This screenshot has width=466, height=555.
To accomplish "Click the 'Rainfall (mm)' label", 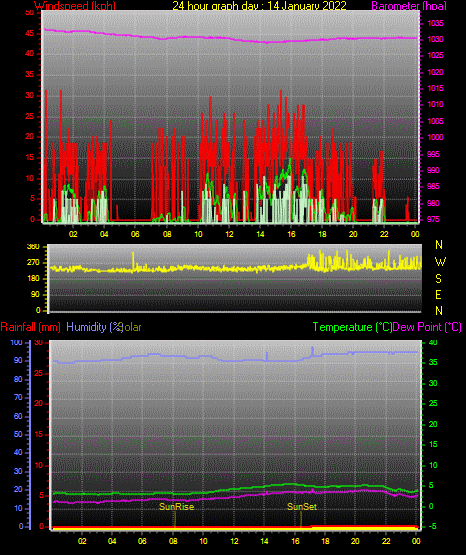I will click(30, 327).
